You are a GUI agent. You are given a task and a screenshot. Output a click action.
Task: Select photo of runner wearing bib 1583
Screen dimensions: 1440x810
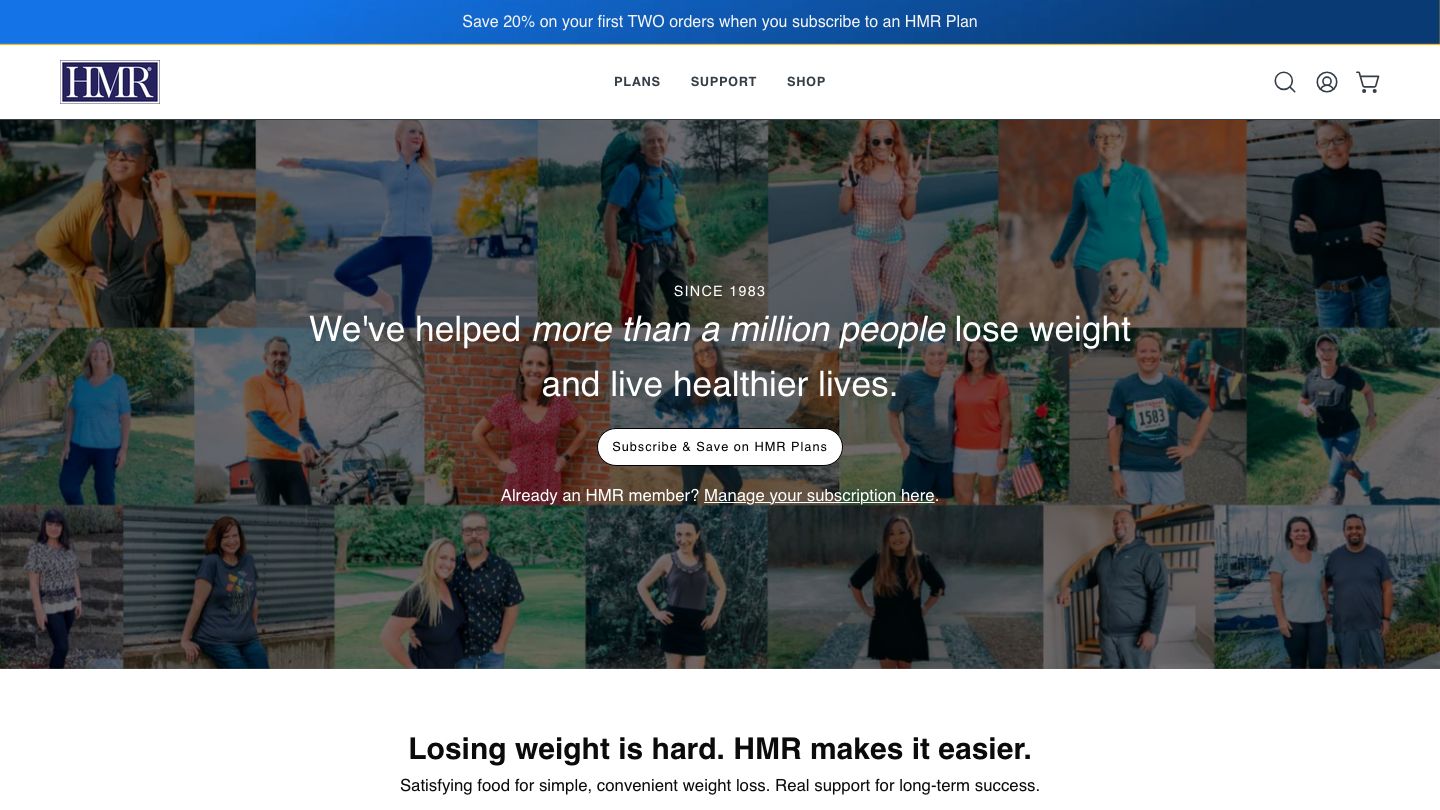coord(1157,416)
